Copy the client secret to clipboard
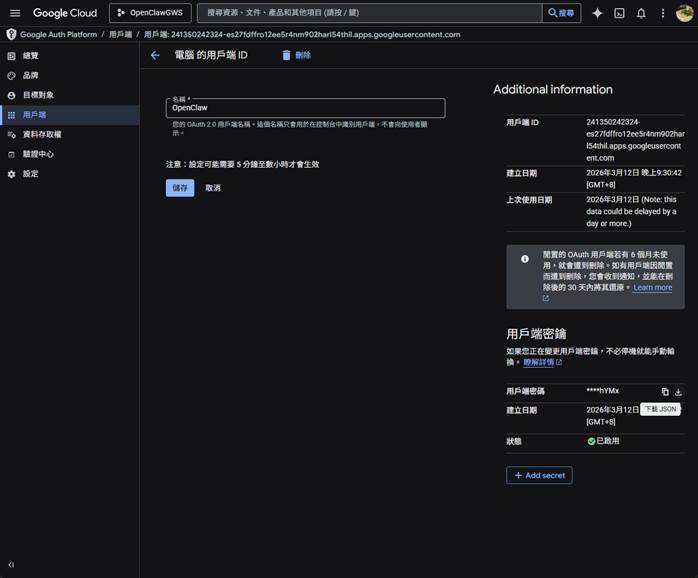Screen dimensions: 698x578 point(665,391)
